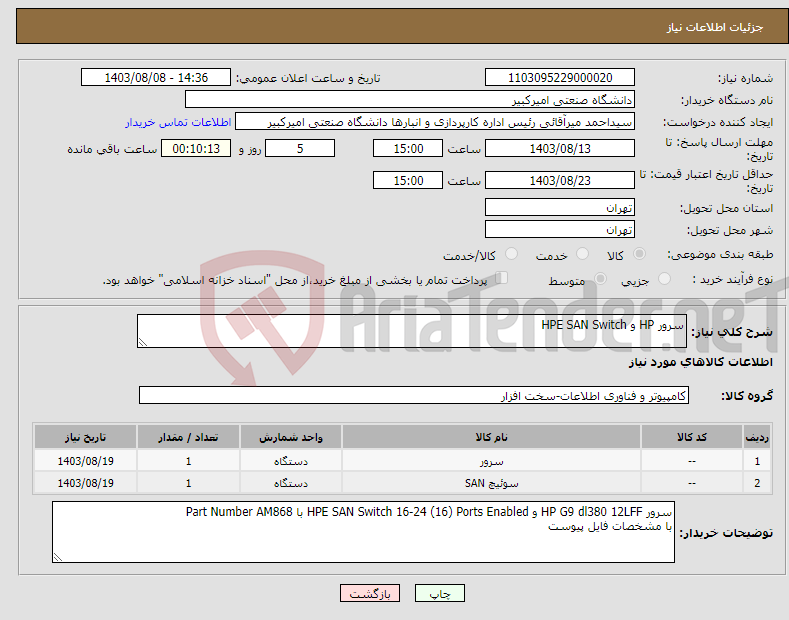Click the delivery province field تهران
This screenshot has height=620, width=789.
tap(560, 207)
